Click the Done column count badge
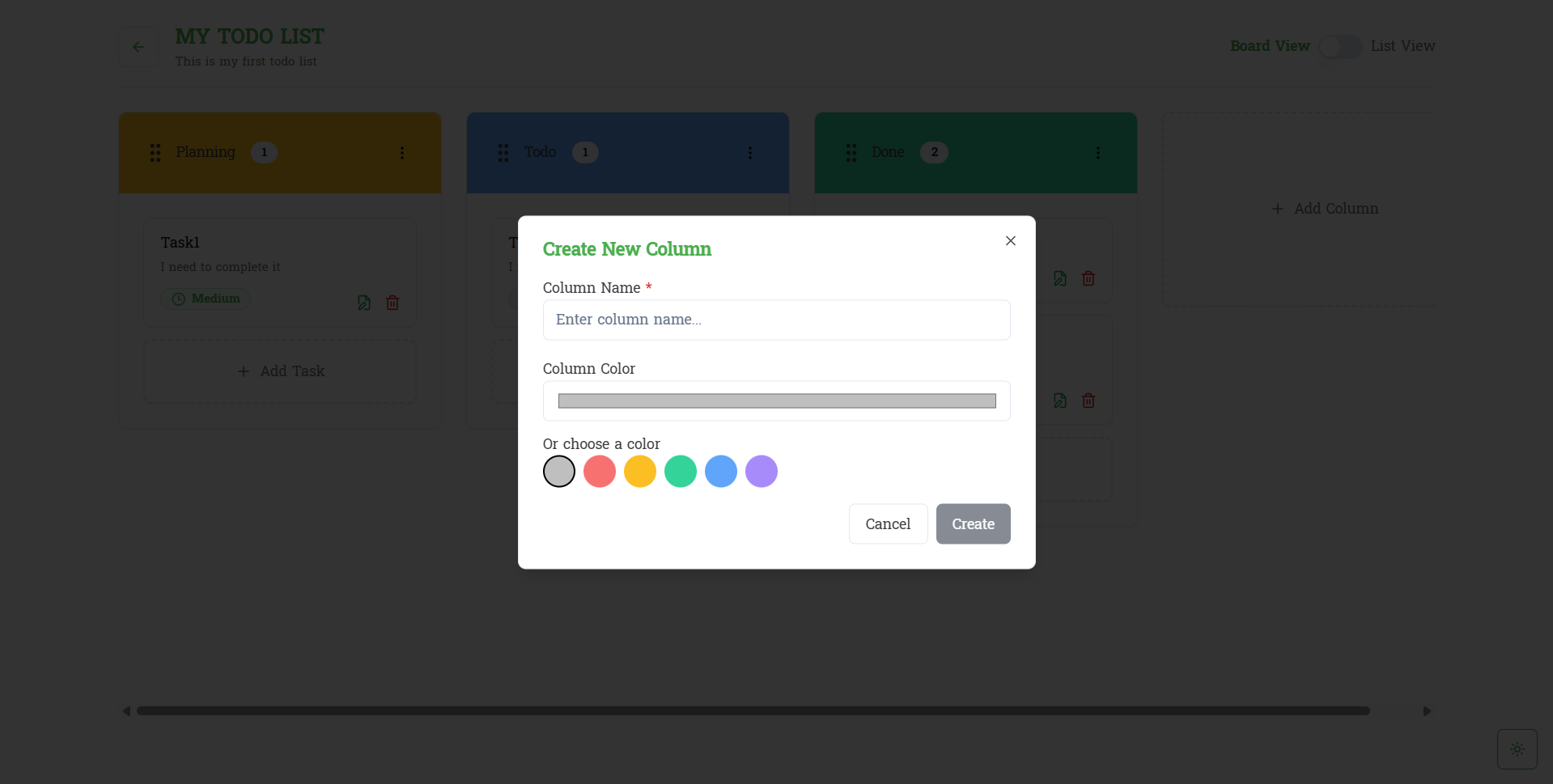 [x=934, y=152]
